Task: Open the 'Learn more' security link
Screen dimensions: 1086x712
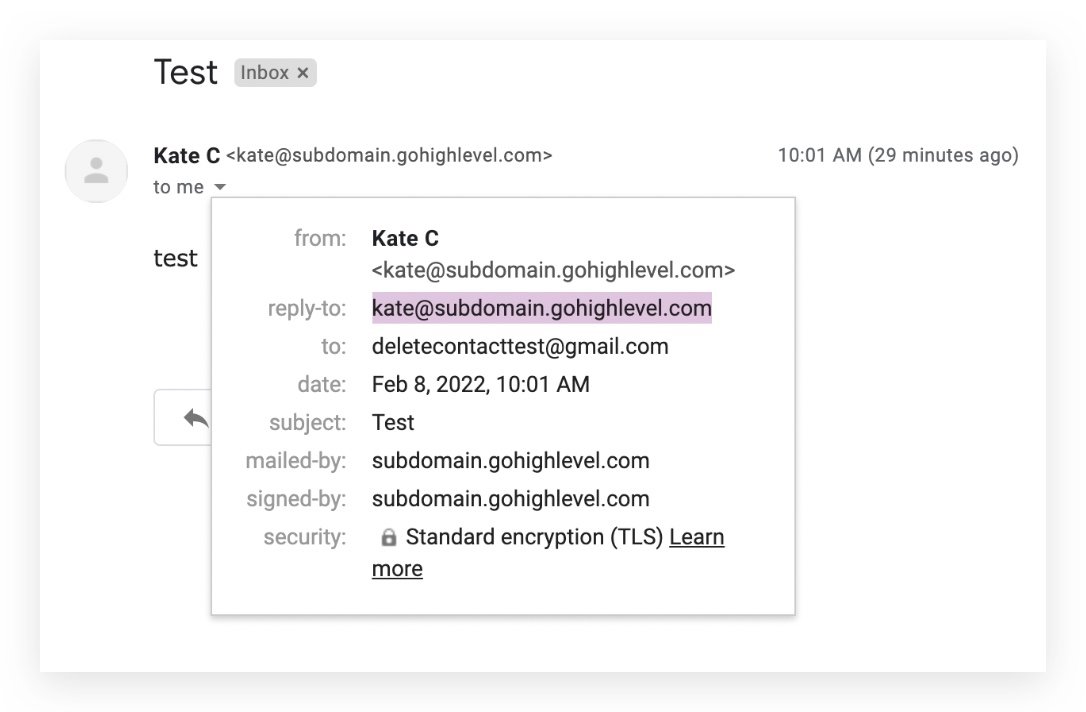Action: (696, 537)
